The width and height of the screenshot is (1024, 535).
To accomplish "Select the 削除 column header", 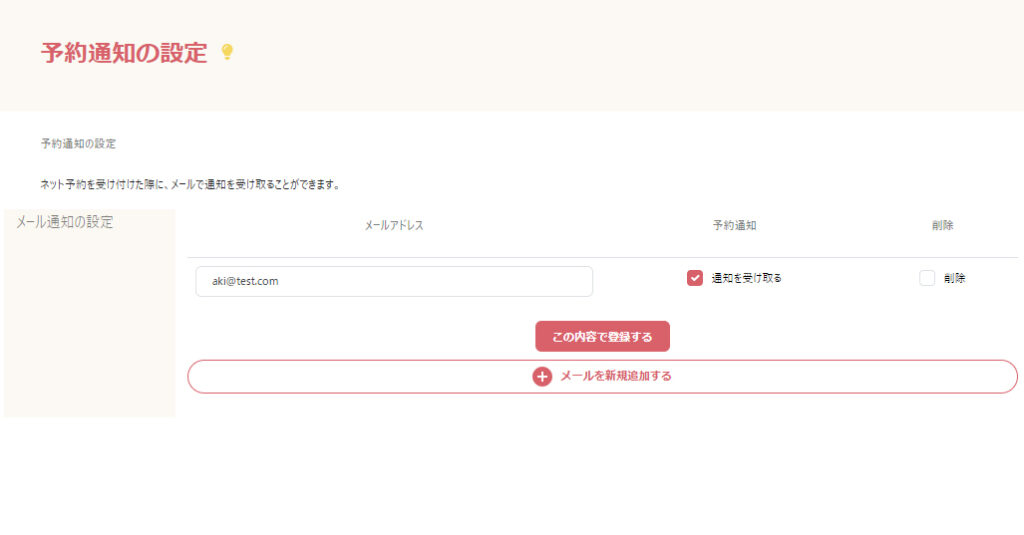I will pos(942,226).
